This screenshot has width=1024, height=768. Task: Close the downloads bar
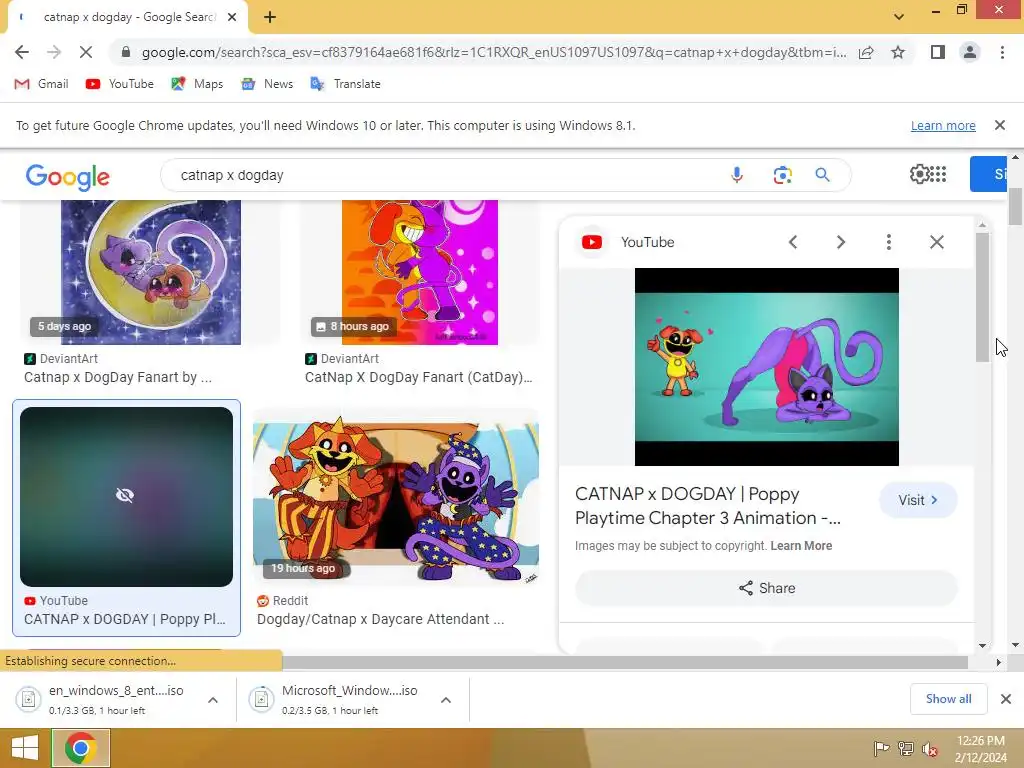click(1006, 699)
